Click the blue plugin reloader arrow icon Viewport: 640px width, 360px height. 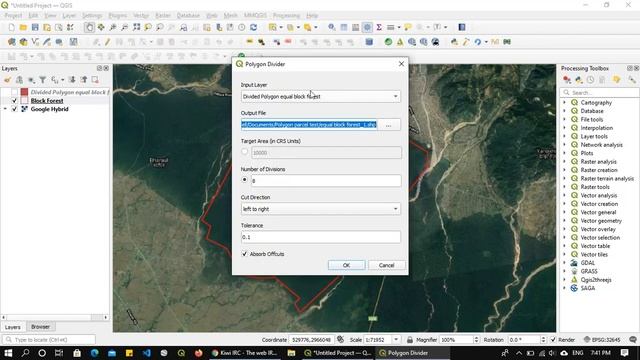[x=478, y=42]
